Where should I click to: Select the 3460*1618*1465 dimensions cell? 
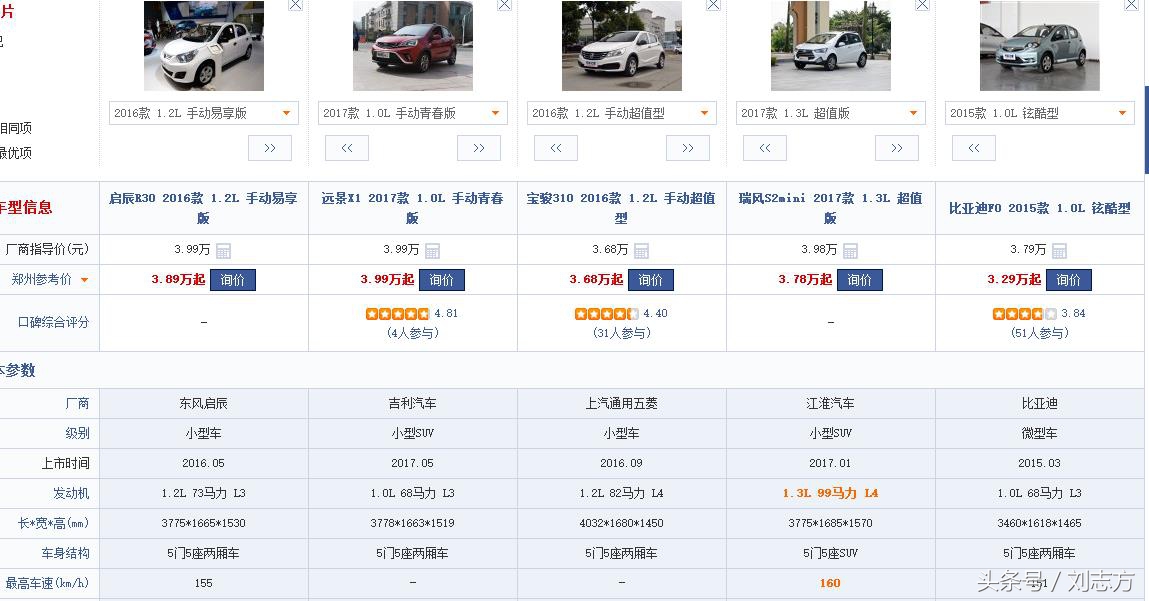coord(1040,523)
